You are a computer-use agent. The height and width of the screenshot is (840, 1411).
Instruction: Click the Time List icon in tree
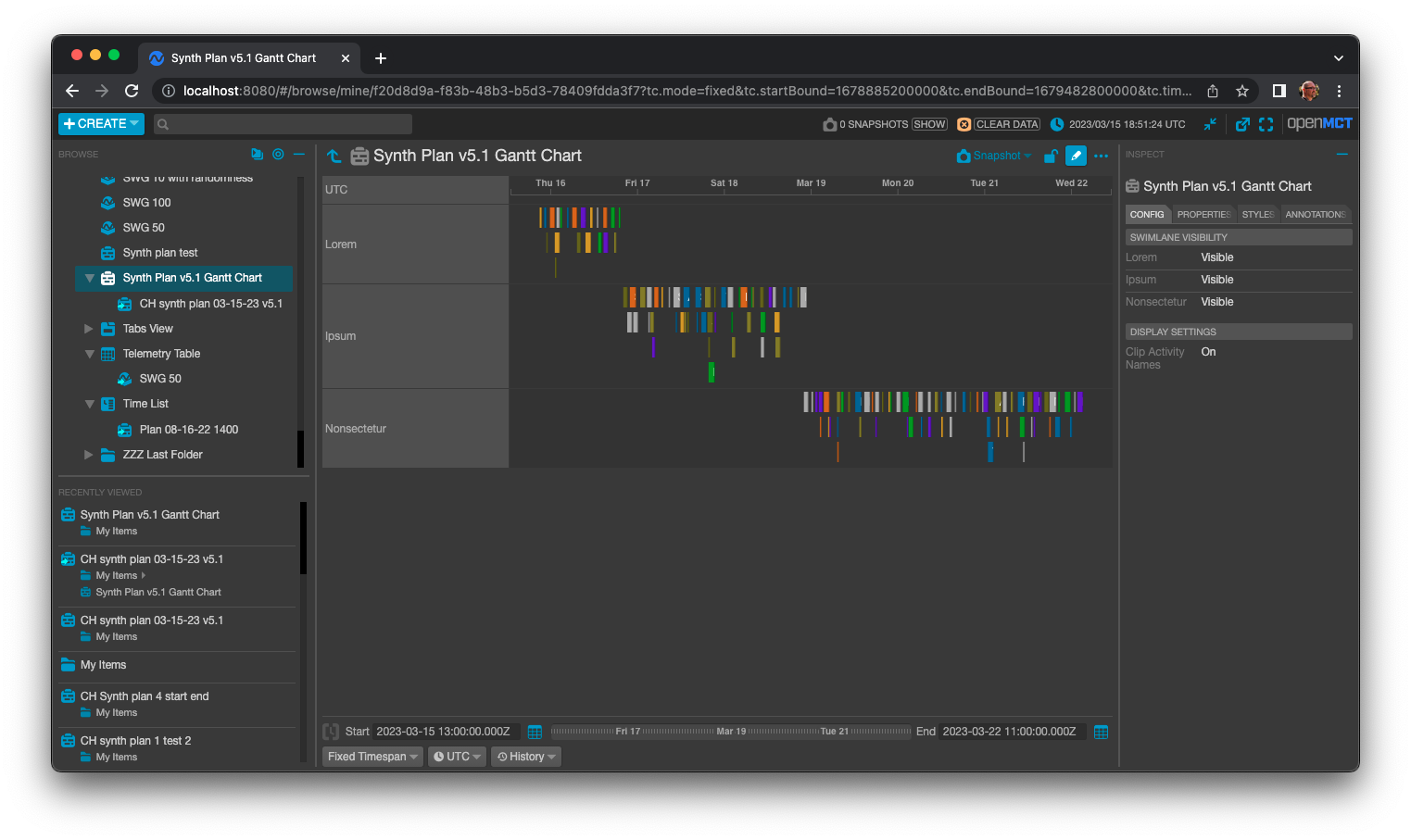[x=107, y=404]
